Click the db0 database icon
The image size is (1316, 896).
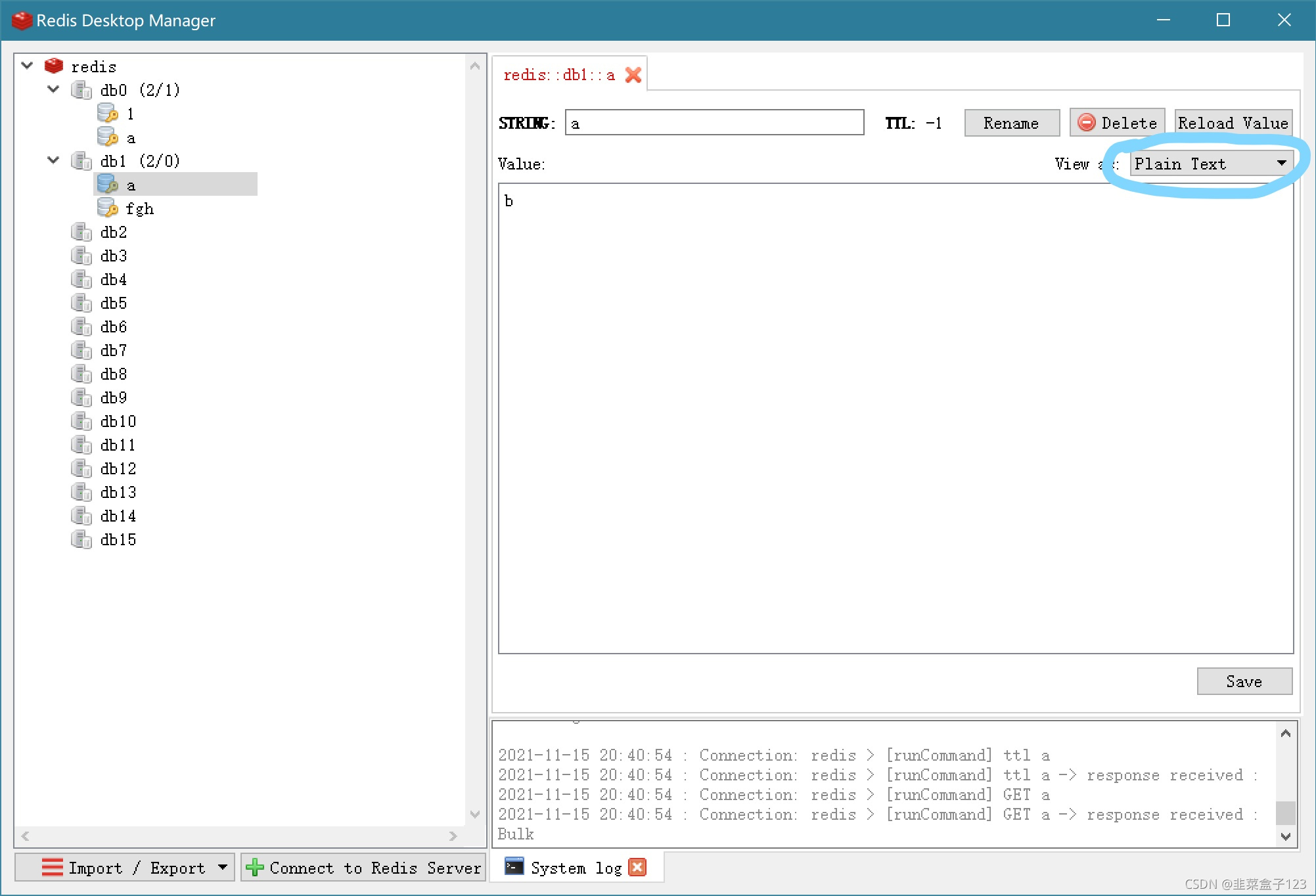[81, 90]
